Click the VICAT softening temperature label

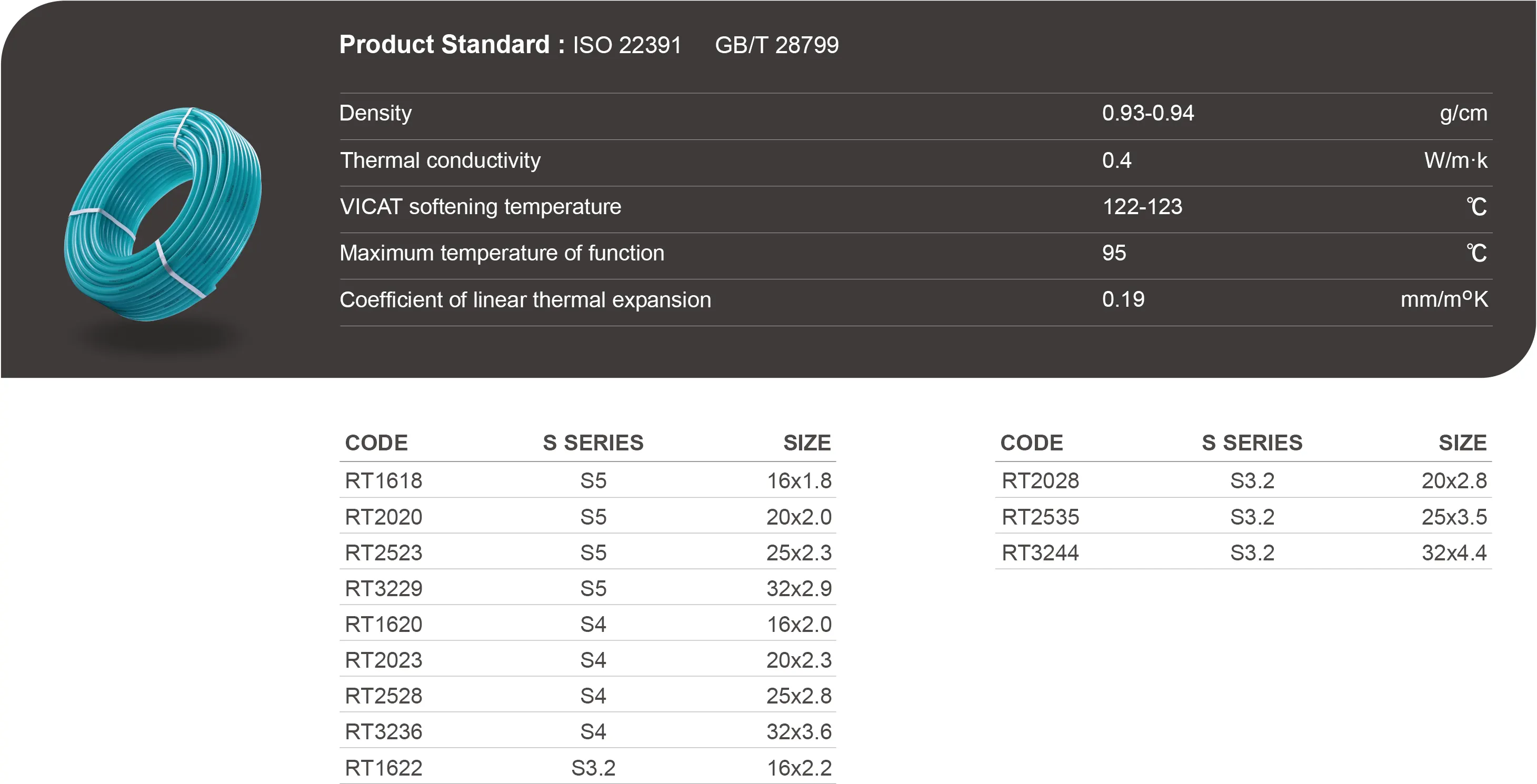click(x=480, y=207)
